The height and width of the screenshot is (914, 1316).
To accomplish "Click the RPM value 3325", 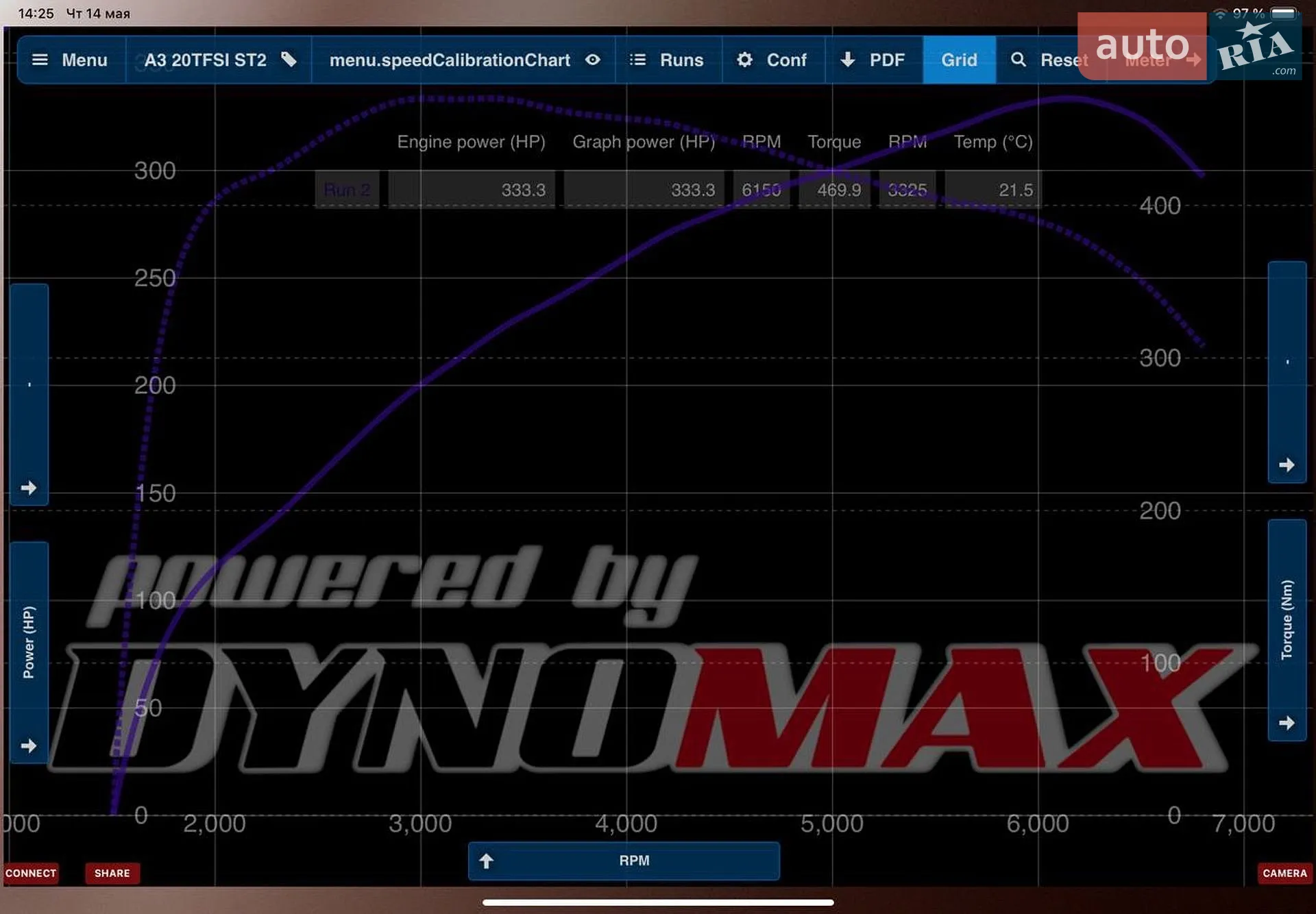I will (x=907, y=190).
